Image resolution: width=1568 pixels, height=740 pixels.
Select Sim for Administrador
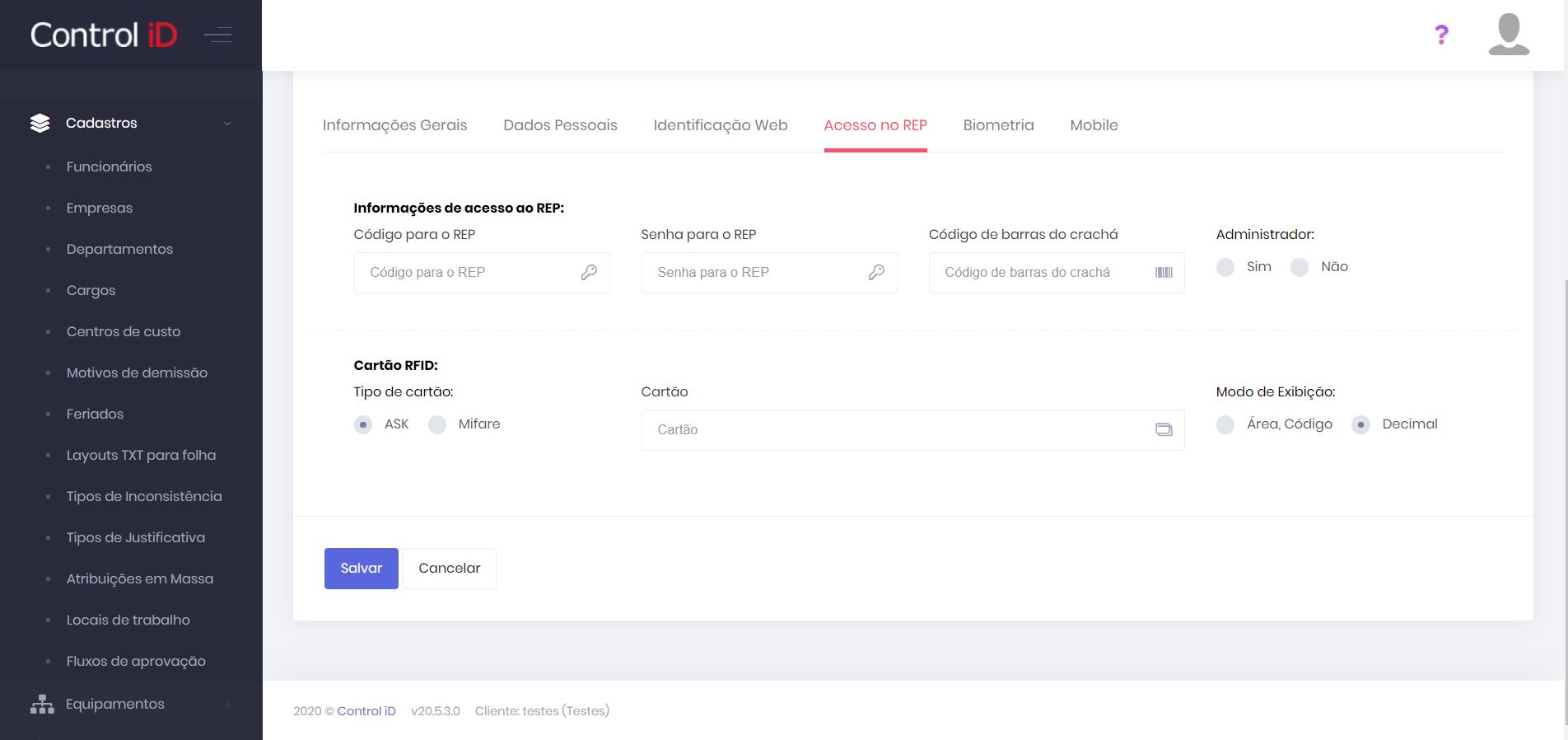1225,268
